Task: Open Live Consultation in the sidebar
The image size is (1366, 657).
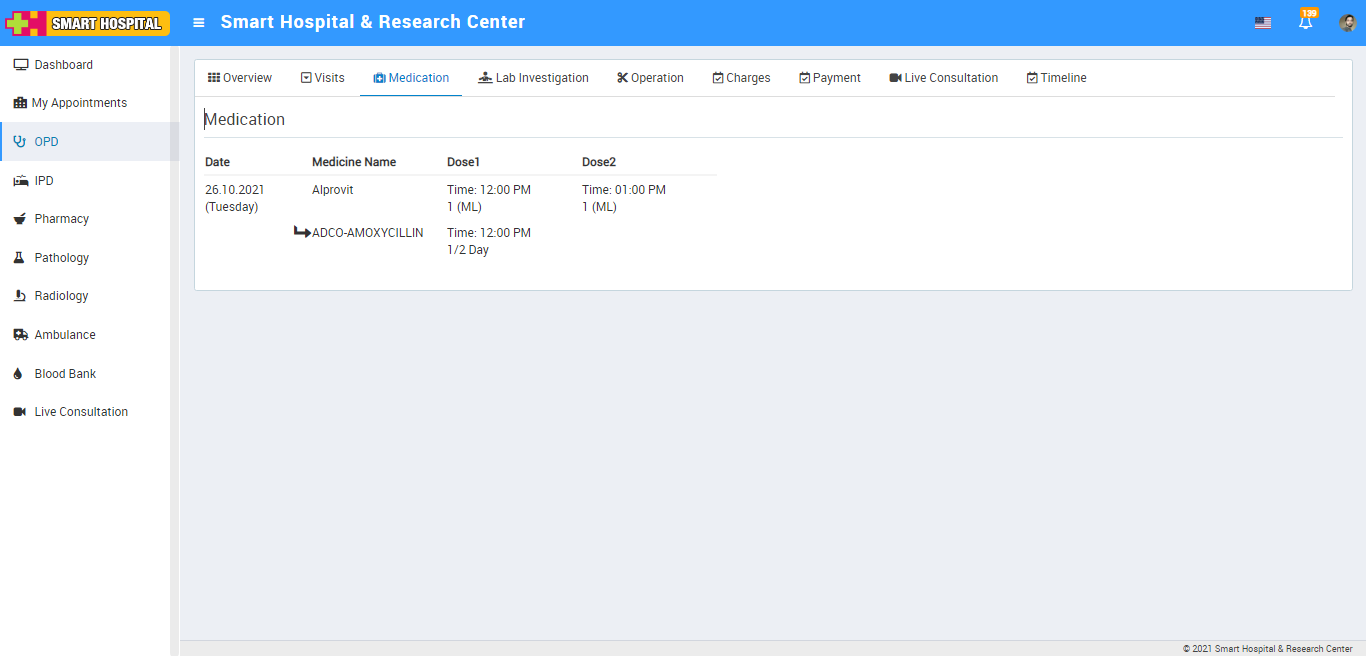Action: point(80,412)
